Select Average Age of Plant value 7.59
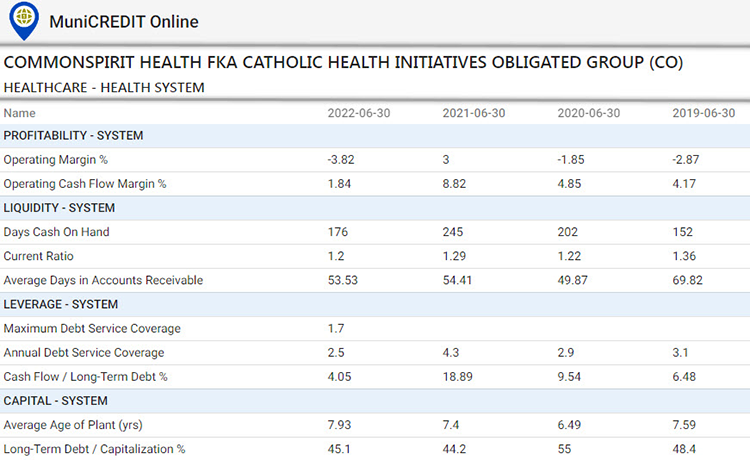Image resolution: width=750 pixels, height=460 pixels. coord(684,425)
